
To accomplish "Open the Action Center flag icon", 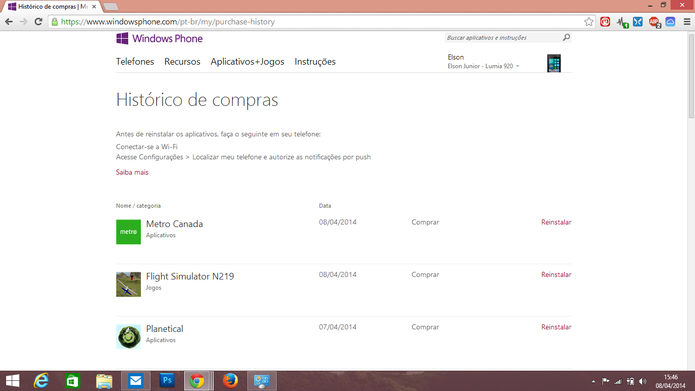I will coord(605,381).
